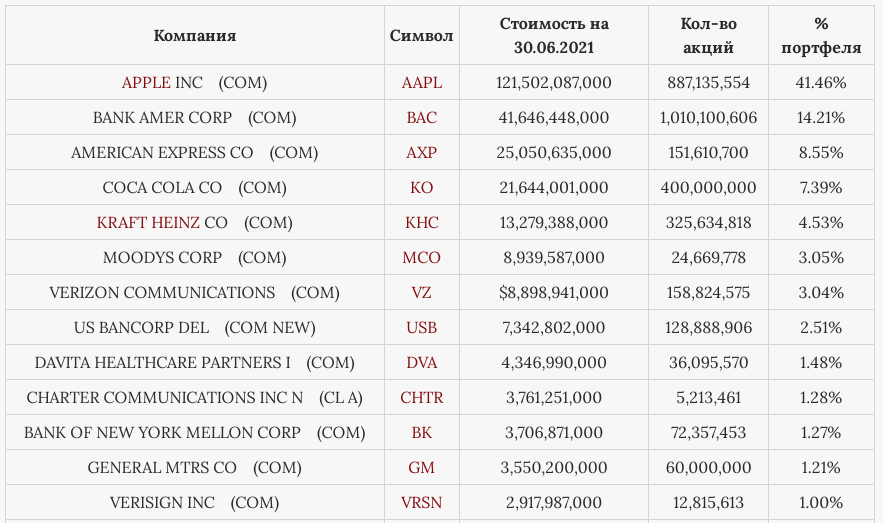Screen dimensions: 883x523
Task: Select the Apple value cell 121,502,087,000
Action: pos(554,83)
